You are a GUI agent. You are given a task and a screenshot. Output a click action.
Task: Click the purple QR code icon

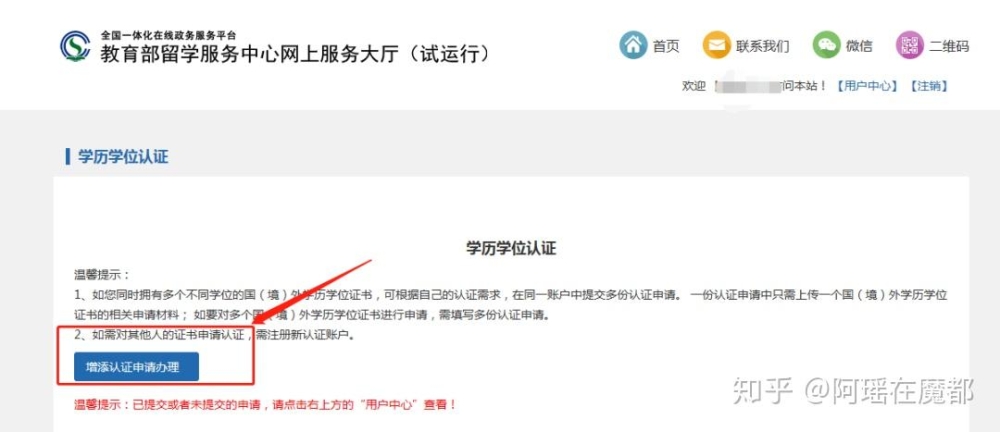coord(910,45)
